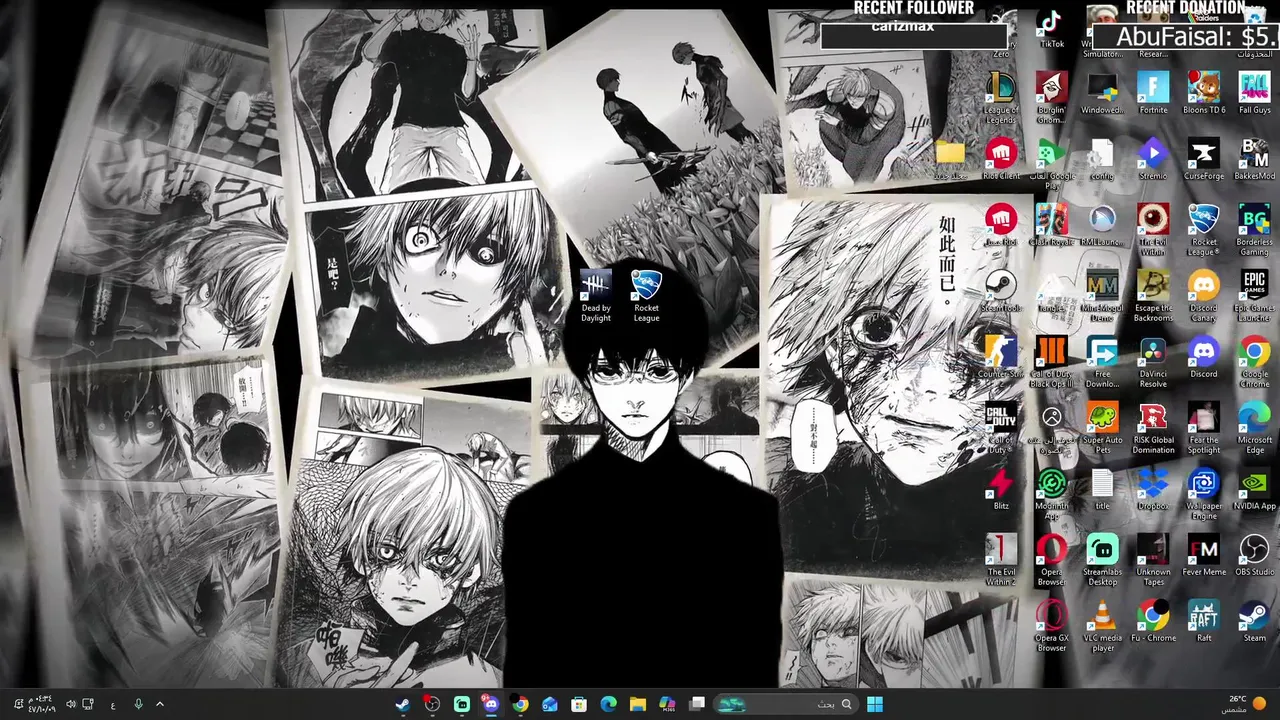Image resolution: width=1280 pixels, height=720 pixels.
Task: Launch Escape the Backrooms shortcut
Action: click(1153, 296)
